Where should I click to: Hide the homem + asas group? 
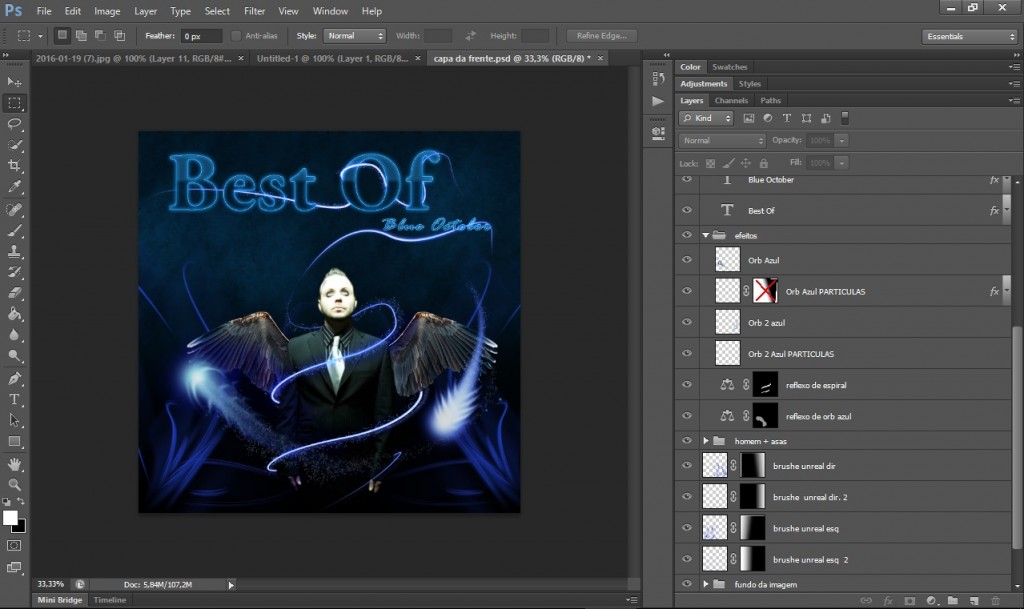click(x=687, y=441)
